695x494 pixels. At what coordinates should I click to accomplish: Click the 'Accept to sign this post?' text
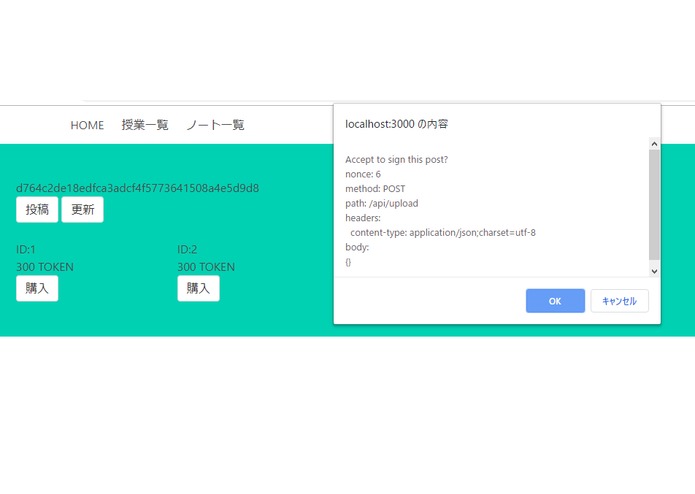[x=397, y=159]
